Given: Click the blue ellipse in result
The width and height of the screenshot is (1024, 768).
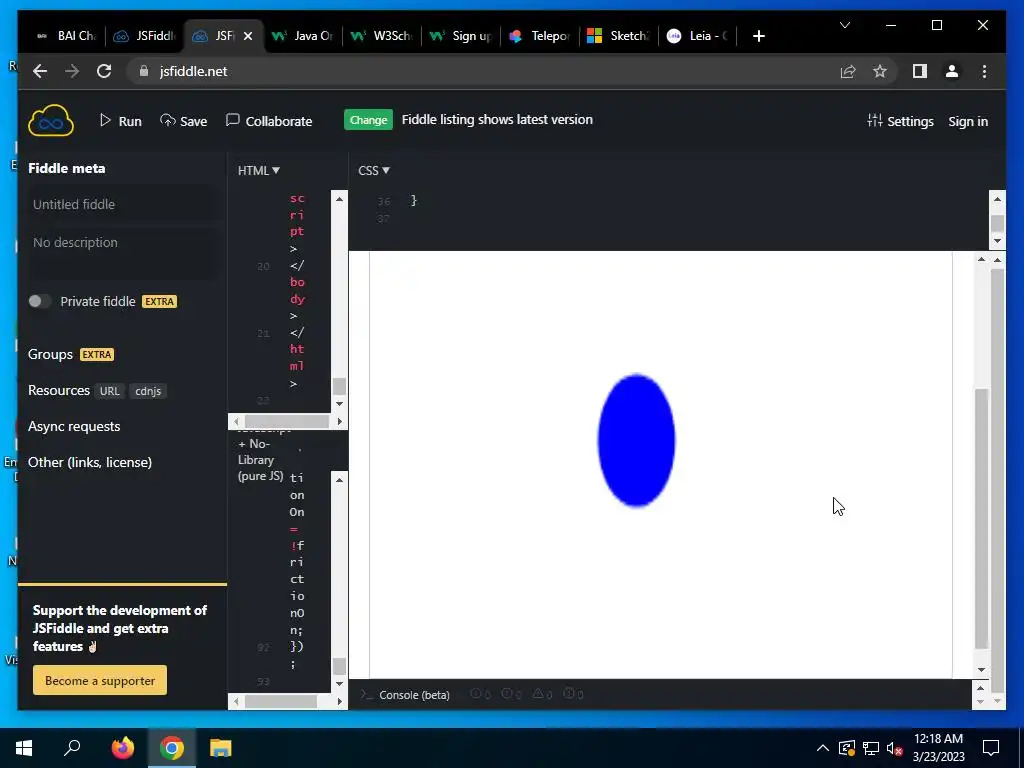Looking at the screenshot, I should pos(636,440).
